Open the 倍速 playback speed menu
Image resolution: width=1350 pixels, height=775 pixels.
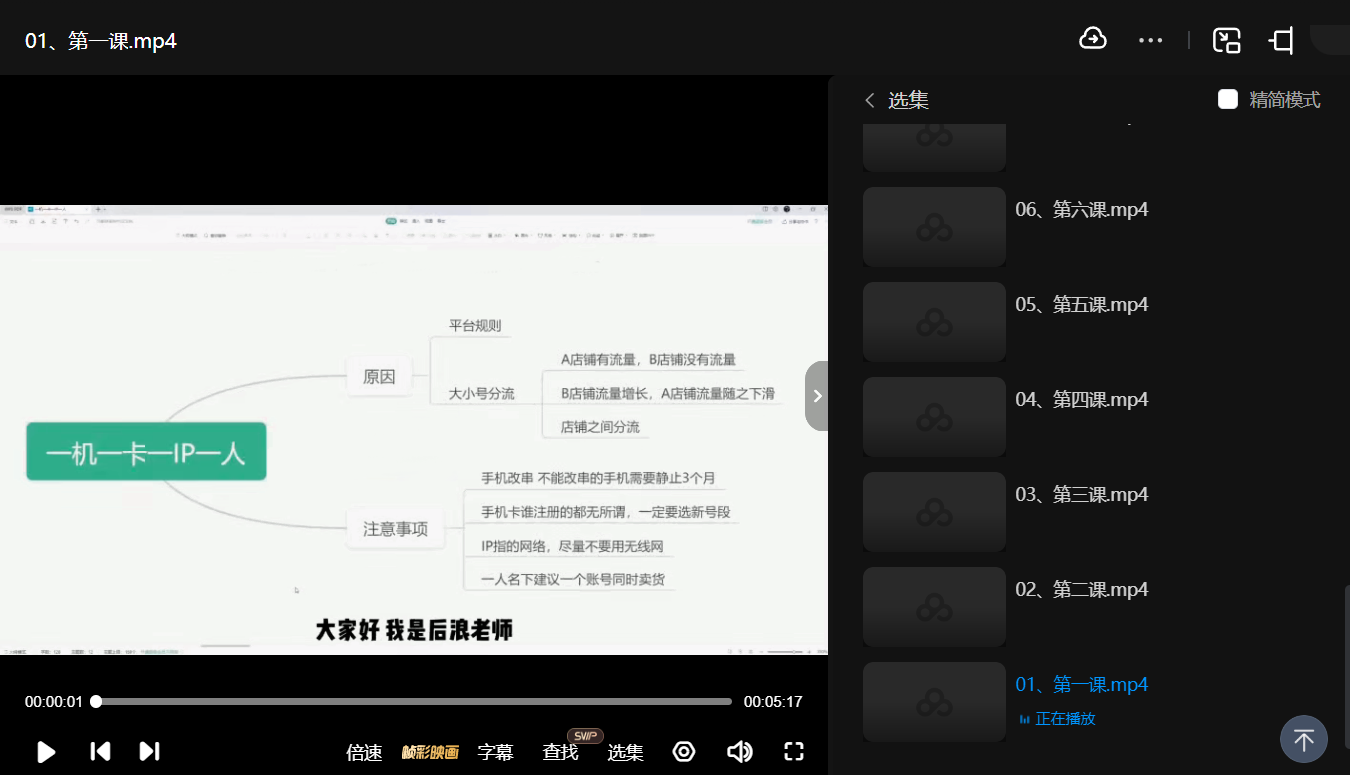(x=364, y=753)
